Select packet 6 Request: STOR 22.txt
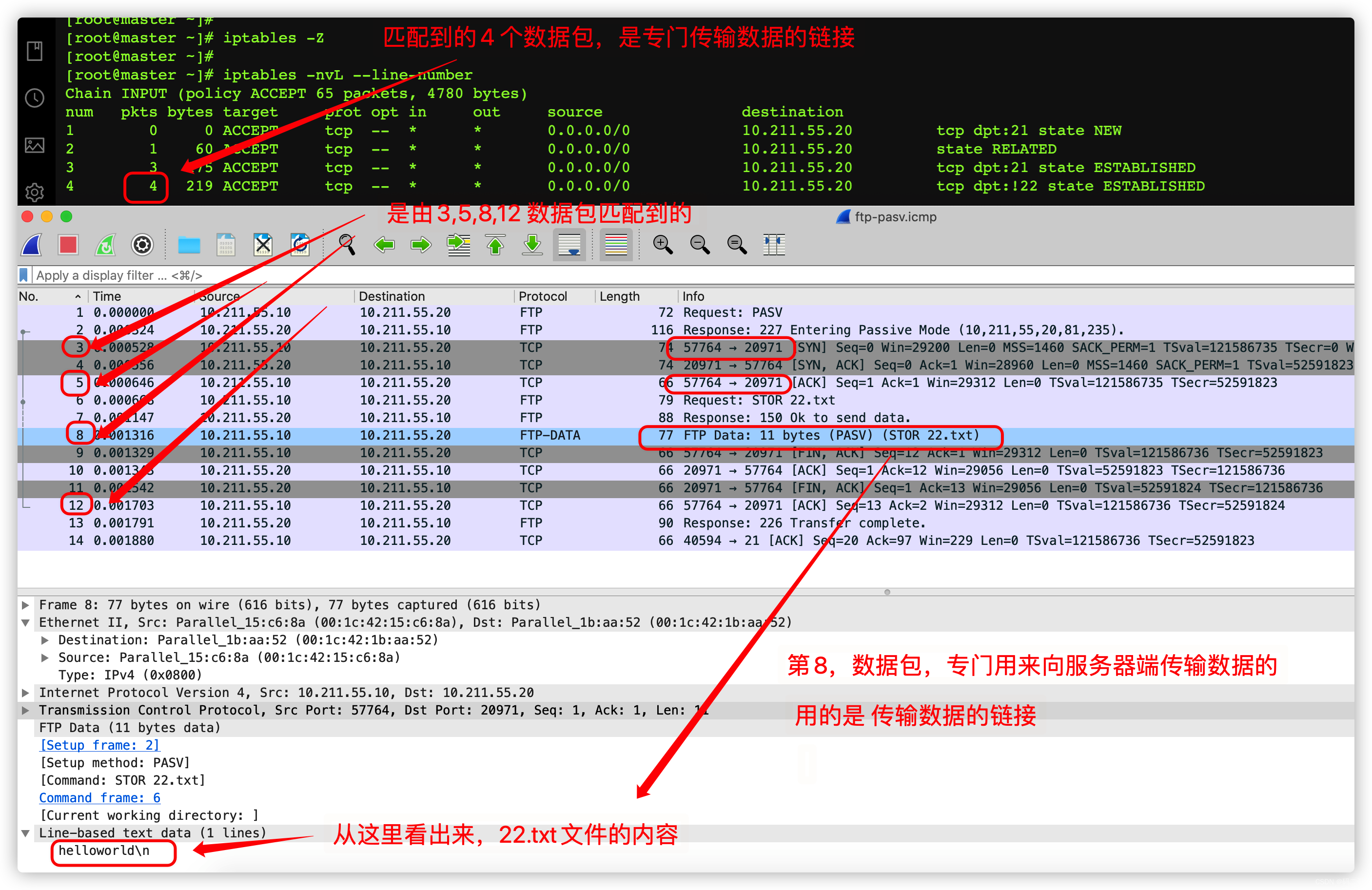 [686, 400]
